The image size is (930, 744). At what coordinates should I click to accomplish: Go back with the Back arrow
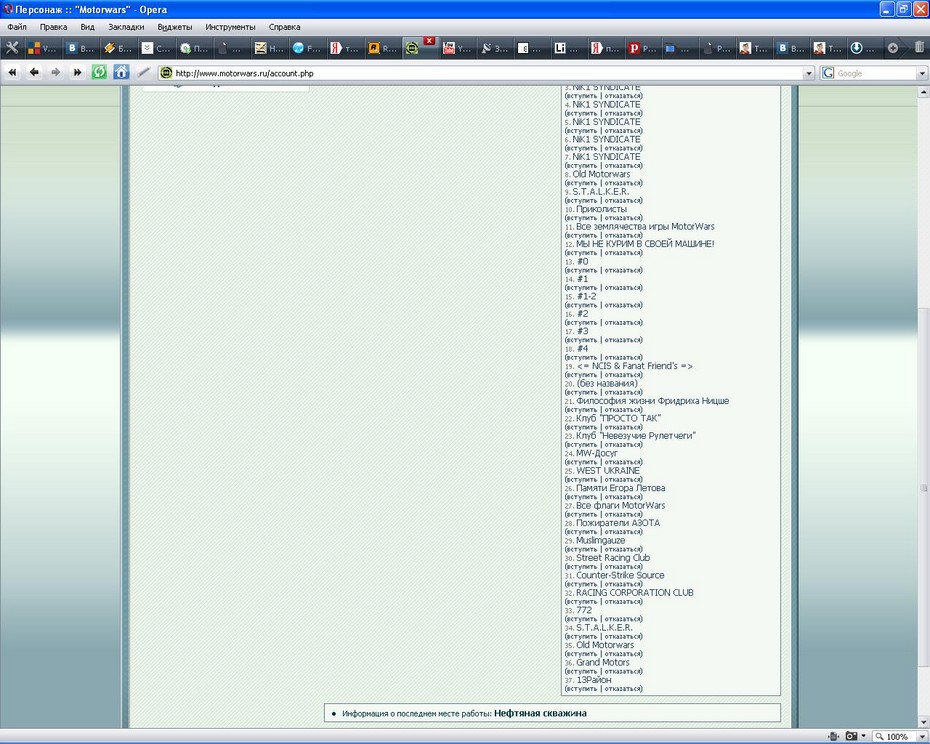pos(34,72)
